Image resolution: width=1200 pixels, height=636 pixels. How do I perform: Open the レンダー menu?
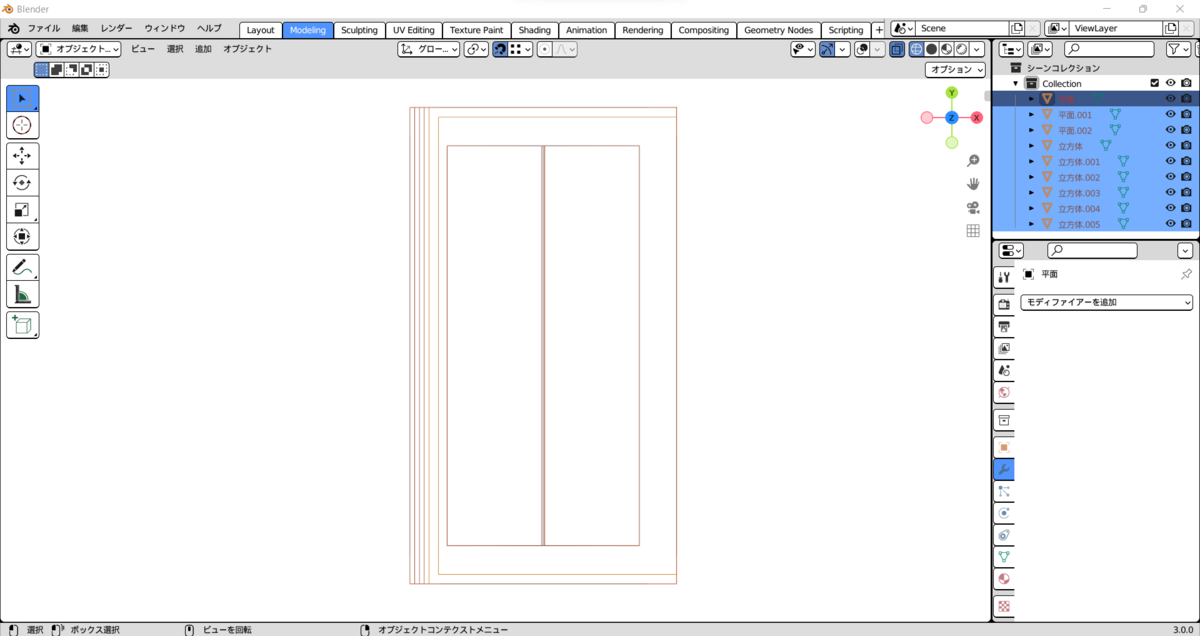point(116,29)
